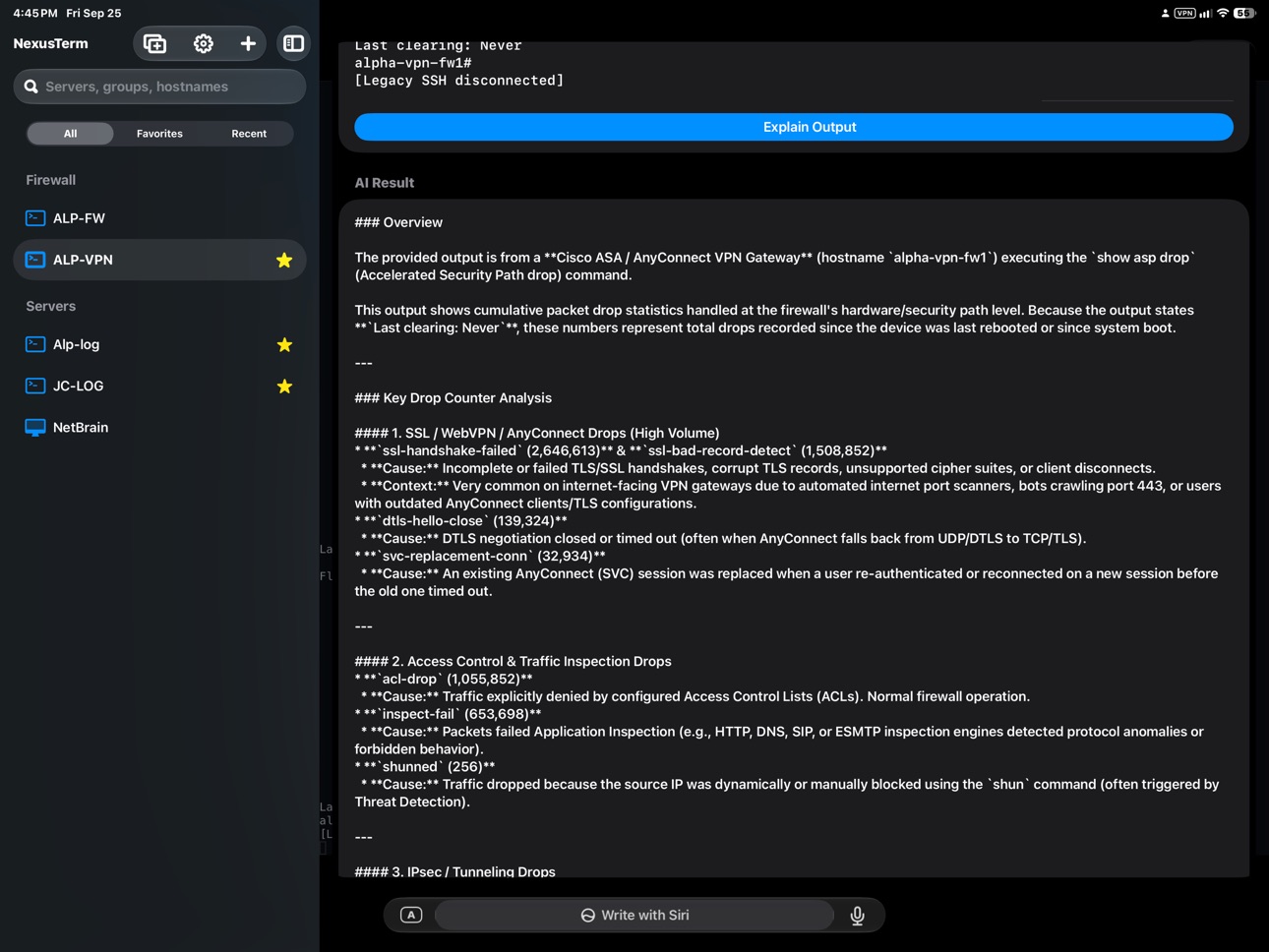Click '[Legacy SSH disconnected]' terminal line
The image size is (1269, 952).
(459, 81)
